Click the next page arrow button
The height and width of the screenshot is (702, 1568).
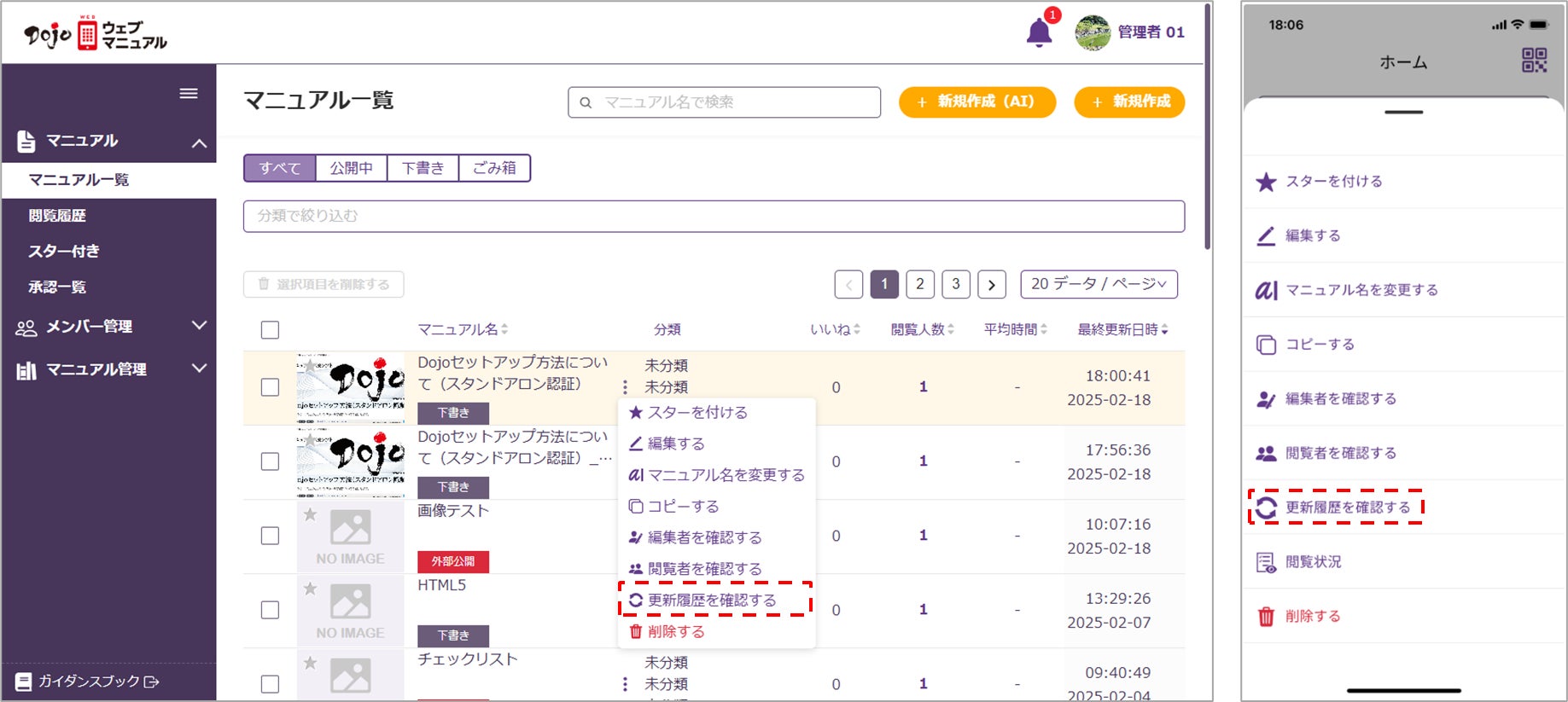tap(992, 284)
